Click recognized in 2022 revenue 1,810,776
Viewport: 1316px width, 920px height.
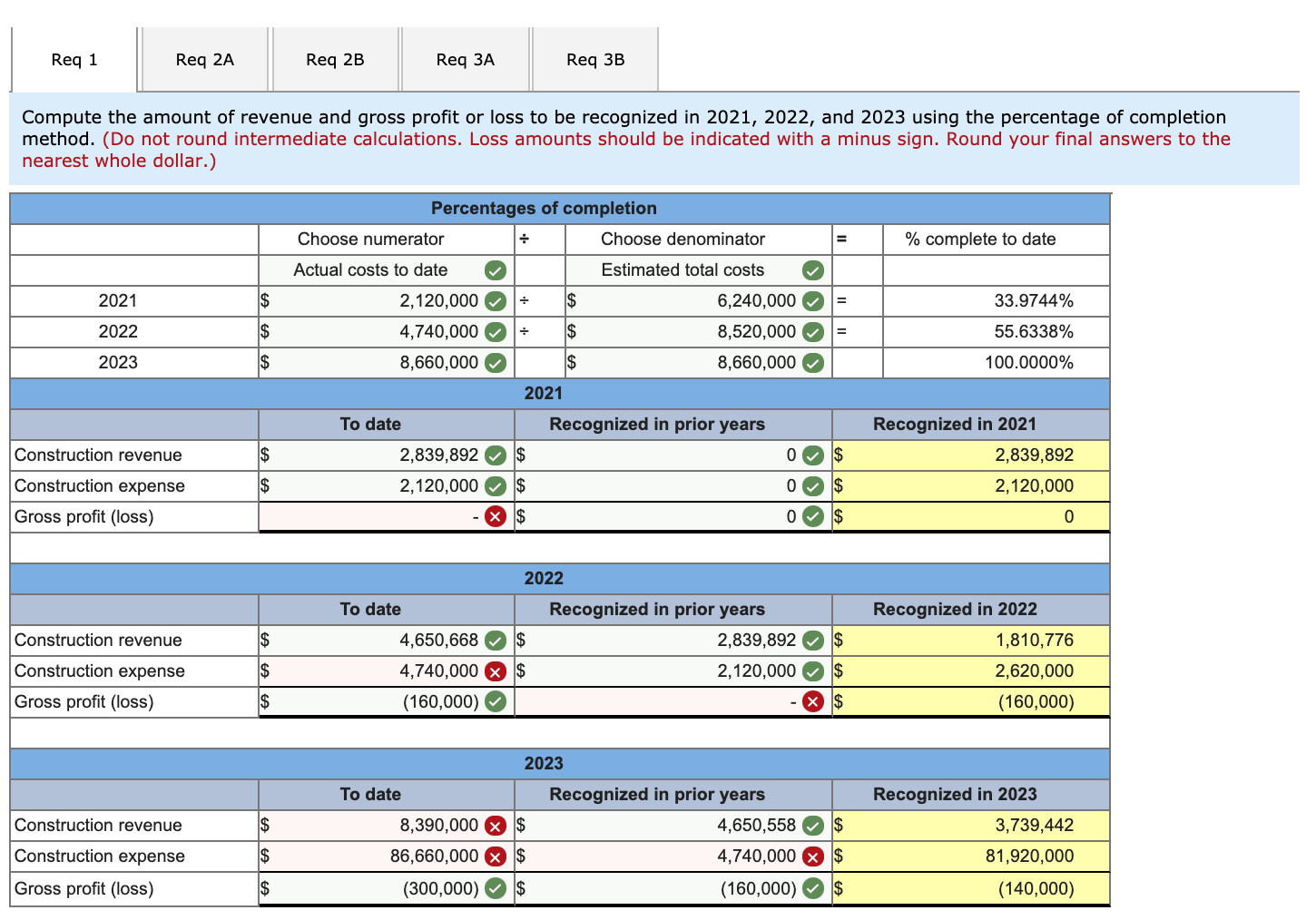point(1035,641)
